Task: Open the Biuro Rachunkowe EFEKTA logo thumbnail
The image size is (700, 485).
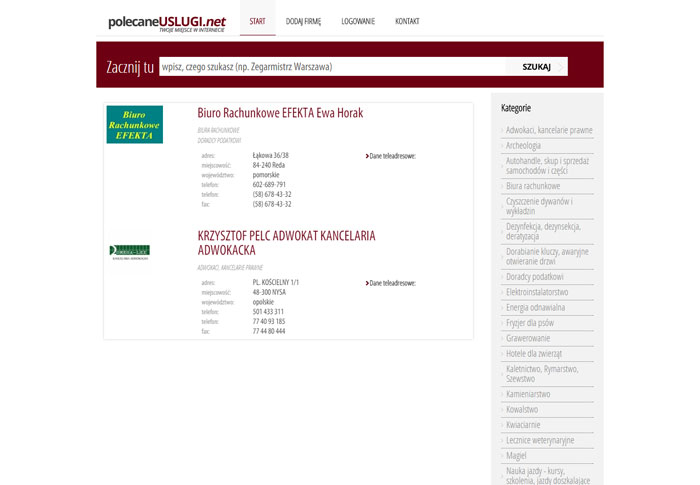Action: [135, 125]
